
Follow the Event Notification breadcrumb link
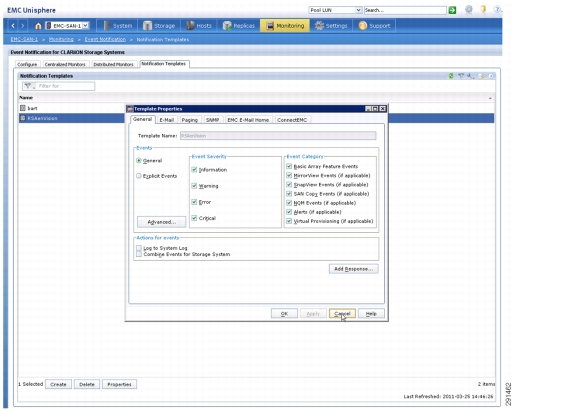click(105, 39)
